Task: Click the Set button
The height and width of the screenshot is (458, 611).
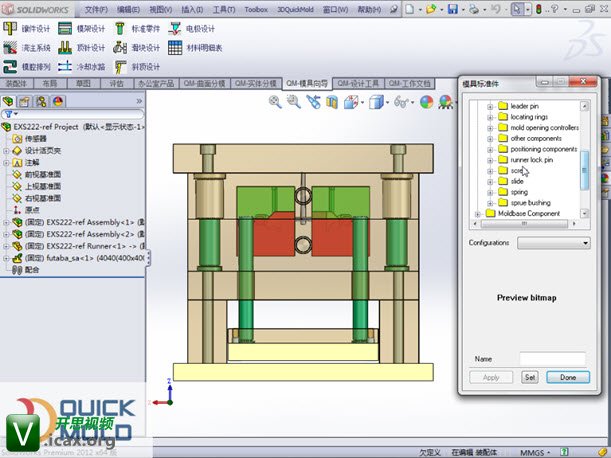Action: tap(530, 377)
